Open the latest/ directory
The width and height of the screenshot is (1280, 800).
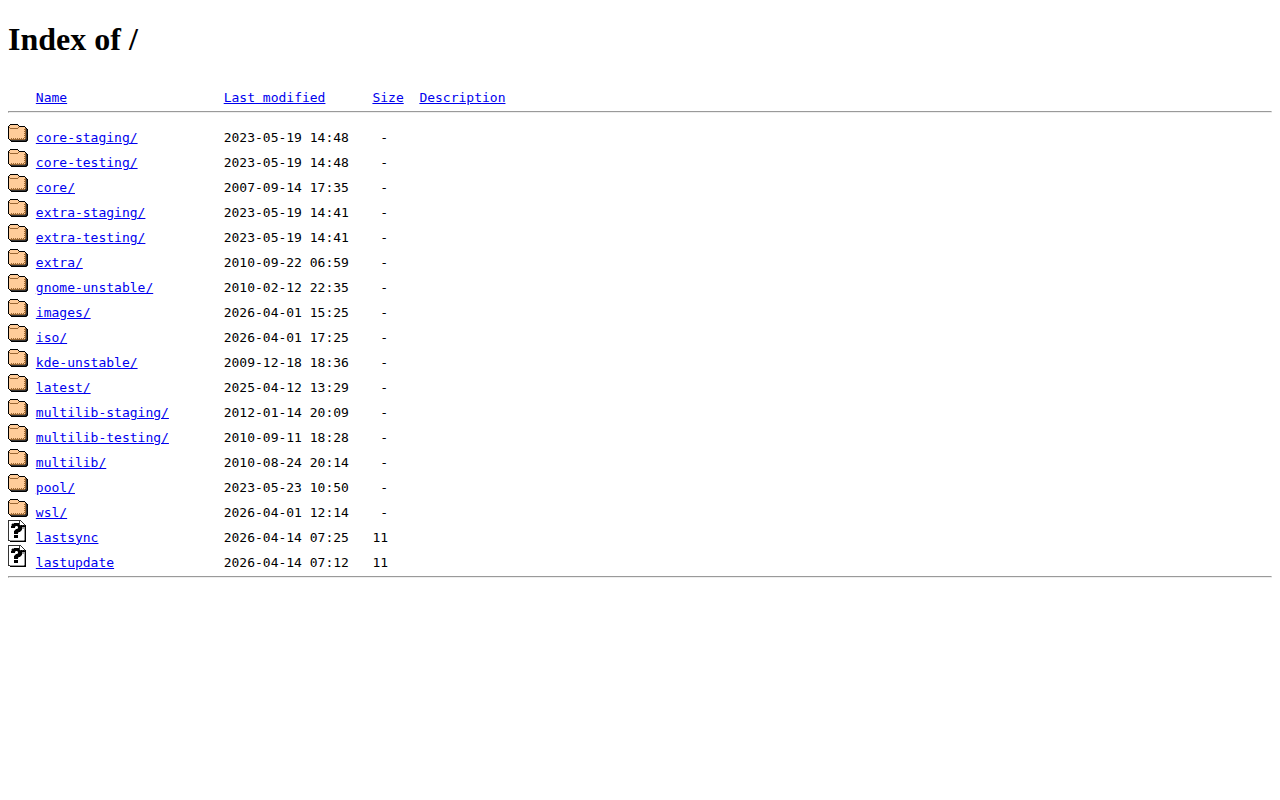coord(62,387)
